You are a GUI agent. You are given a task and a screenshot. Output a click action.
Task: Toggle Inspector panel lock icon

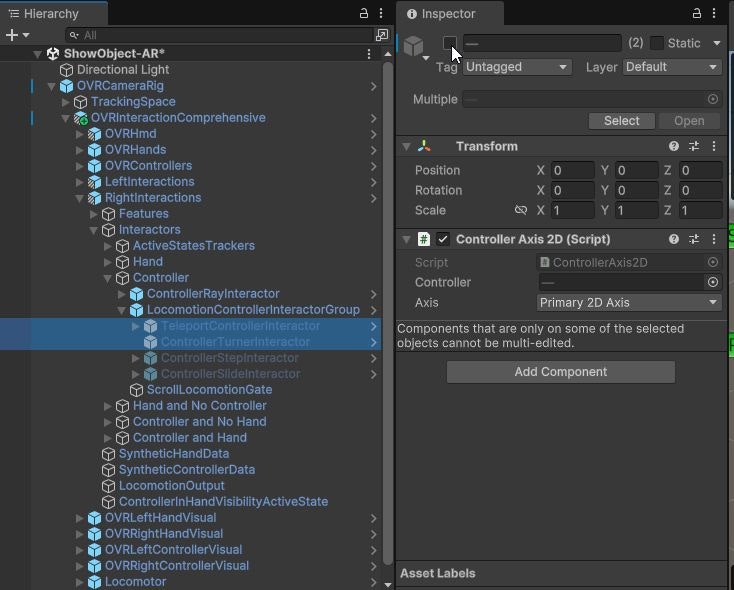[697, 13]
